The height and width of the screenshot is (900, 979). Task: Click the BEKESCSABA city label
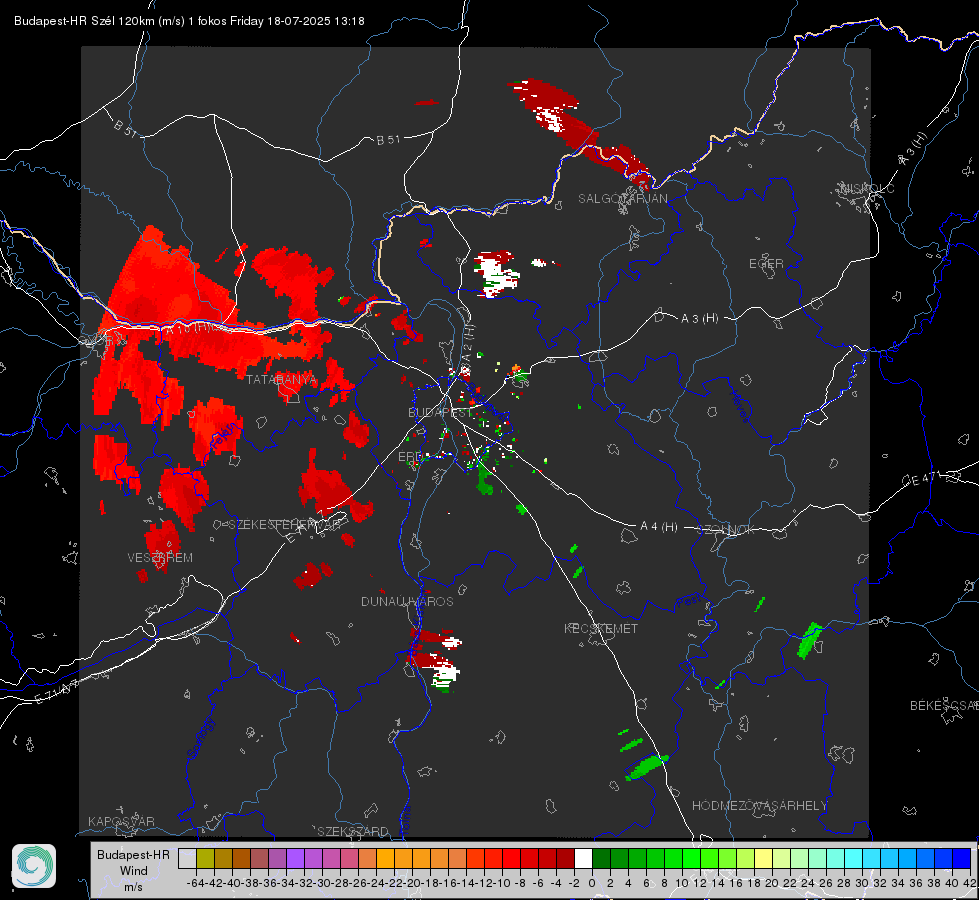(x=944, y=706)
